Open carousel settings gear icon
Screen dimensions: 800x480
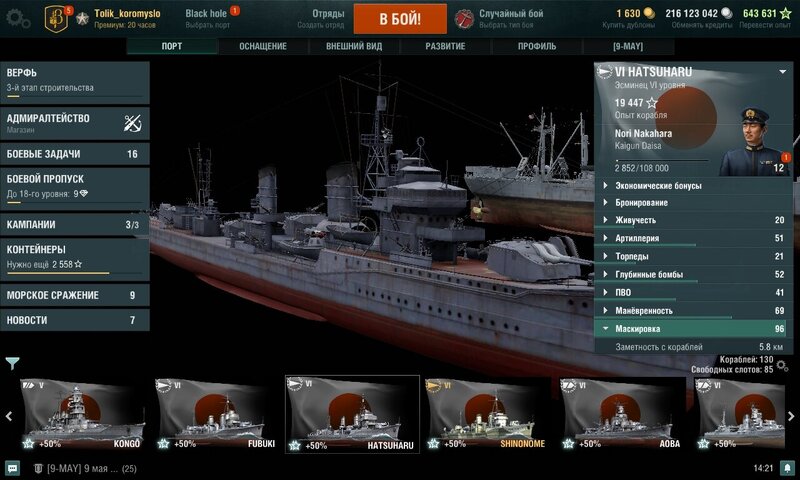[x=783, y=365]
